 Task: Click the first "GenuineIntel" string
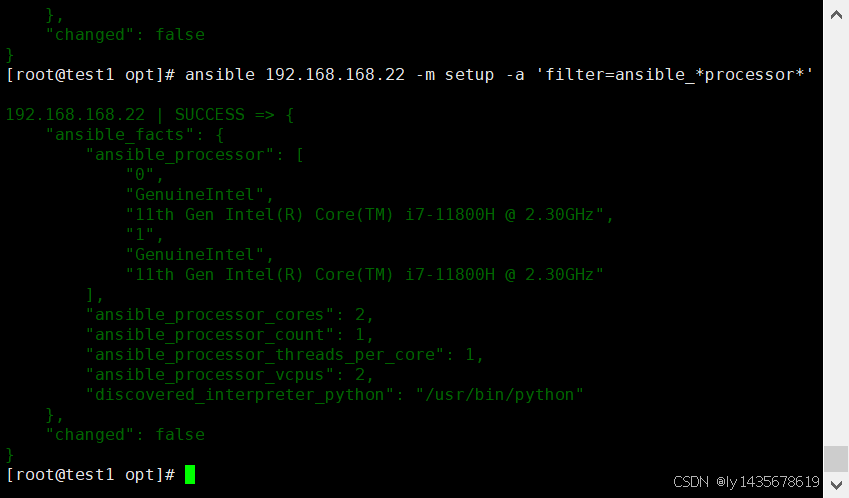pyautogui.click(x=199, y=195)
